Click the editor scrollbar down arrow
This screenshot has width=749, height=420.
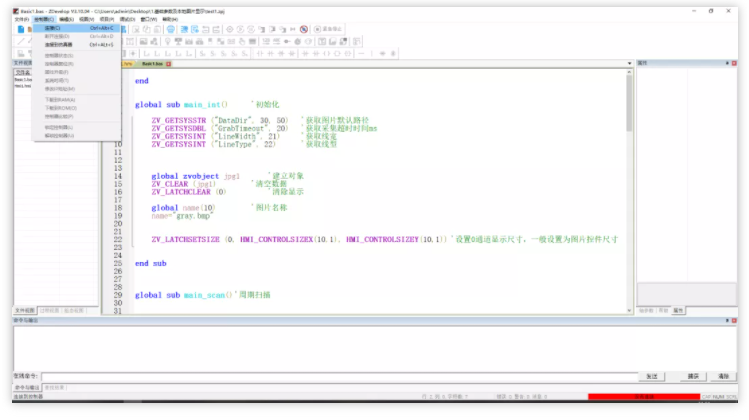pos(629,311)
